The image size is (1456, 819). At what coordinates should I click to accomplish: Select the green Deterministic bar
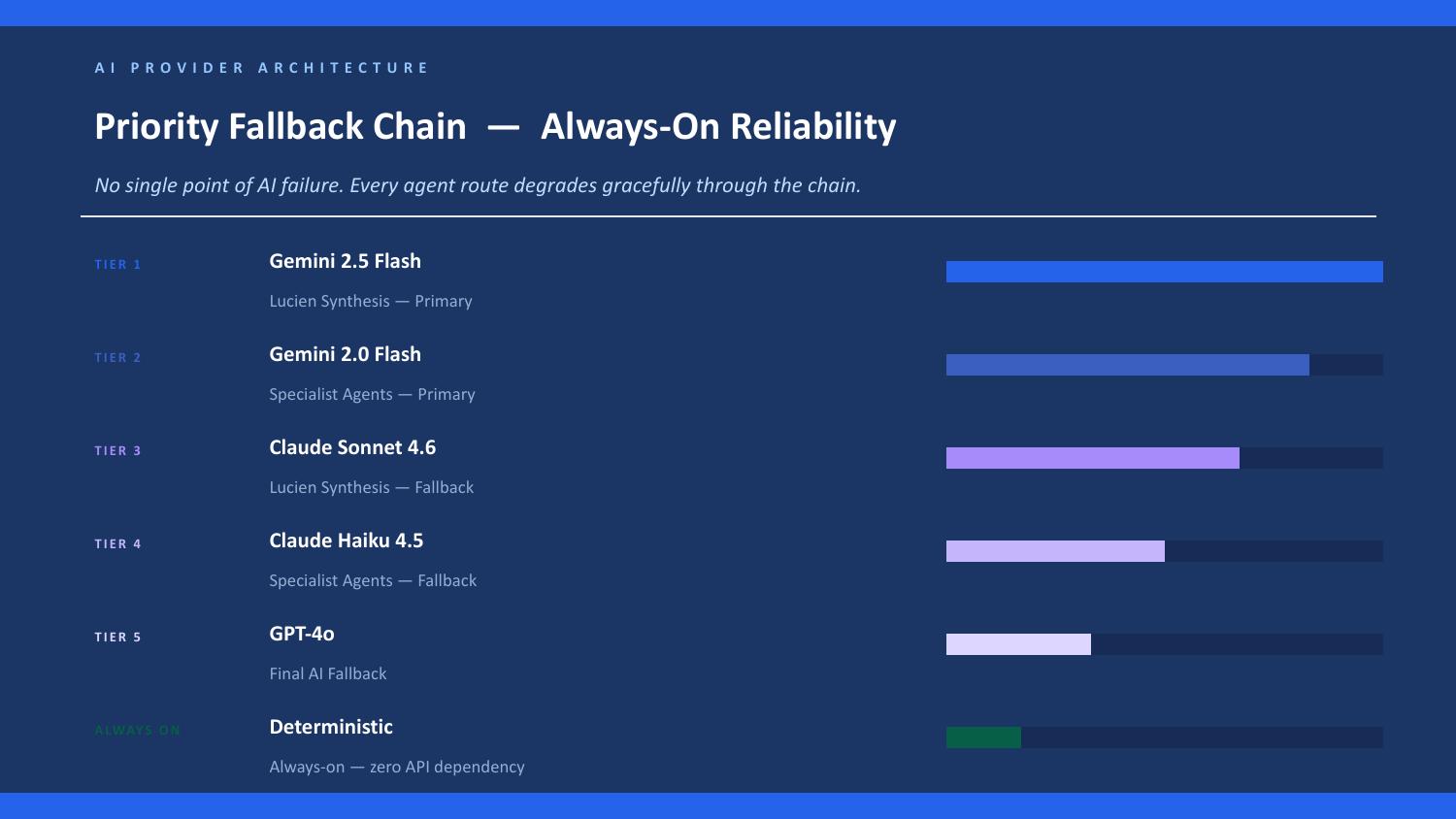(x=983, y=737)
